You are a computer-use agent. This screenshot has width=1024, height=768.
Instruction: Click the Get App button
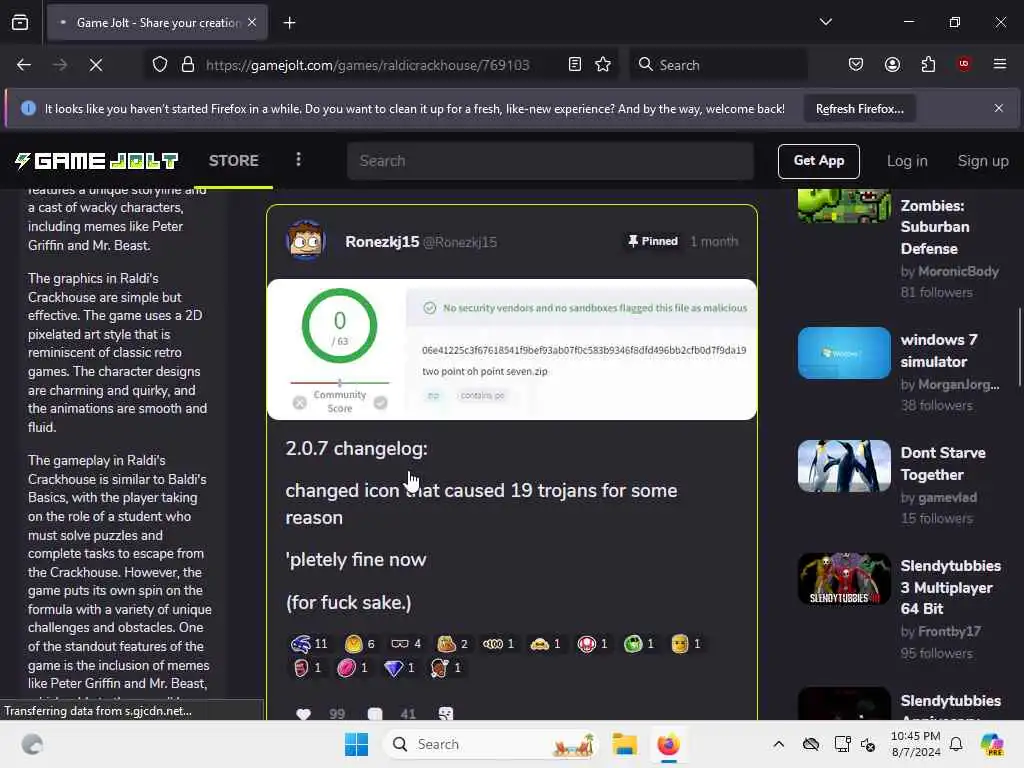tap(818, 161)
